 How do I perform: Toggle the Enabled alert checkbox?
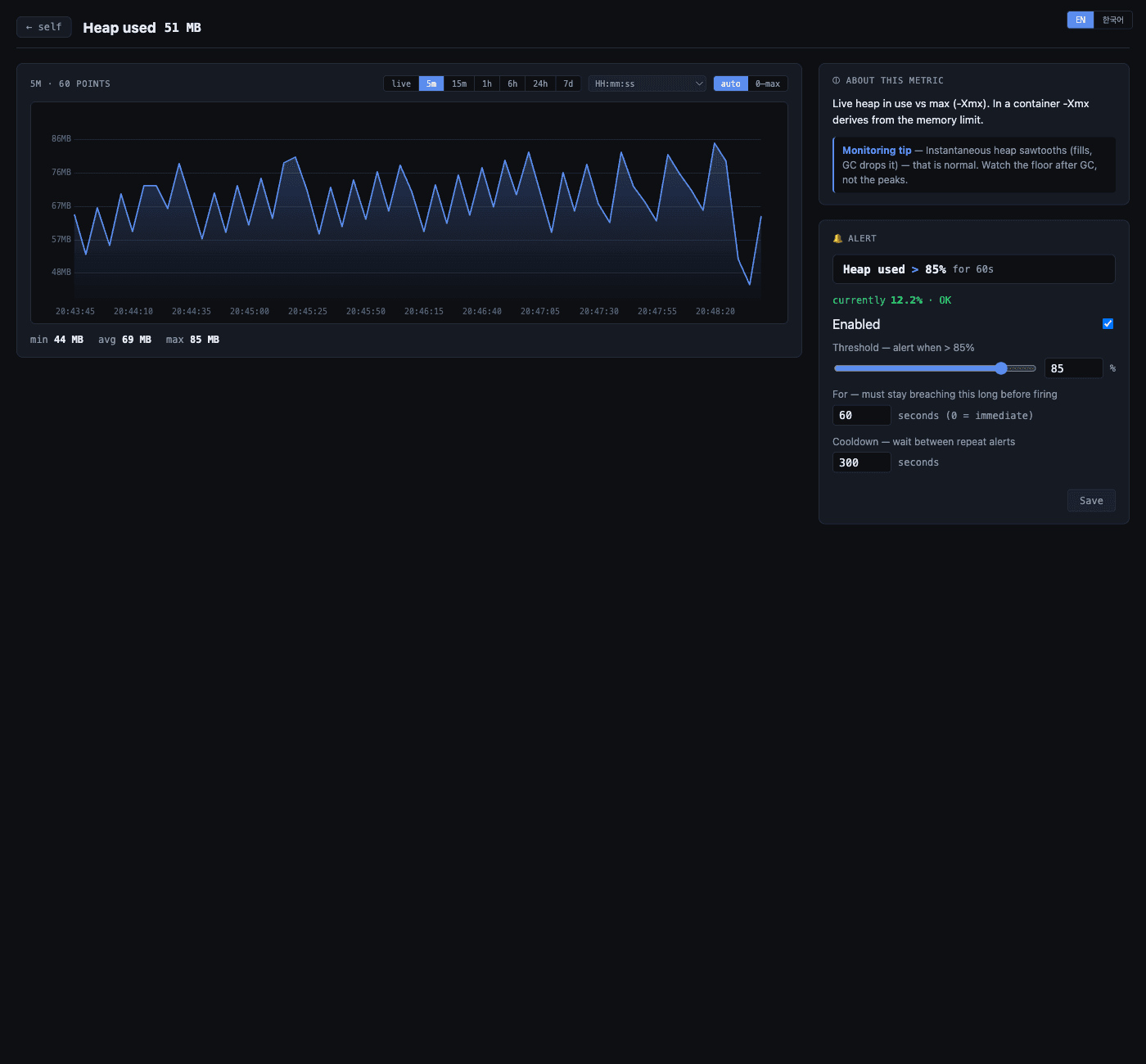coord(1108,324)
